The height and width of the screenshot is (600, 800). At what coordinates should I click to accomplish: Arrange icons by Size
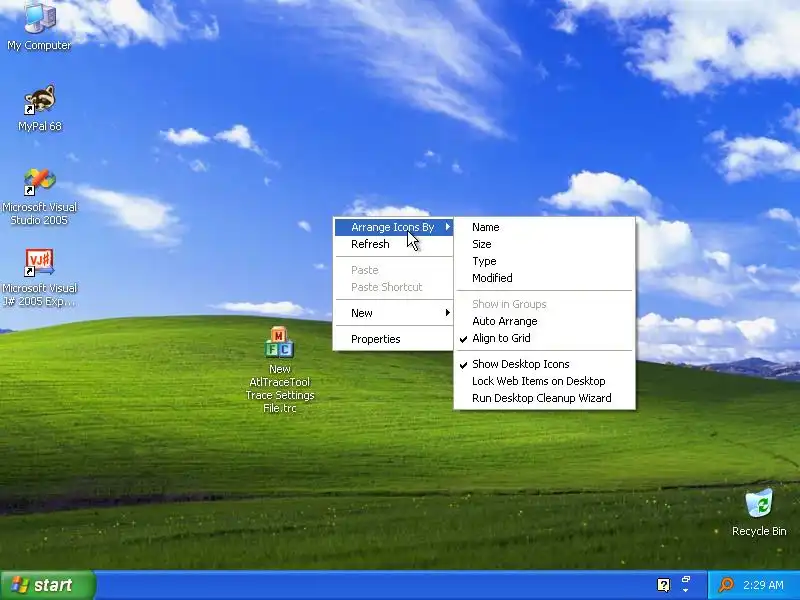pyautogui.click(x=544, y=244)
